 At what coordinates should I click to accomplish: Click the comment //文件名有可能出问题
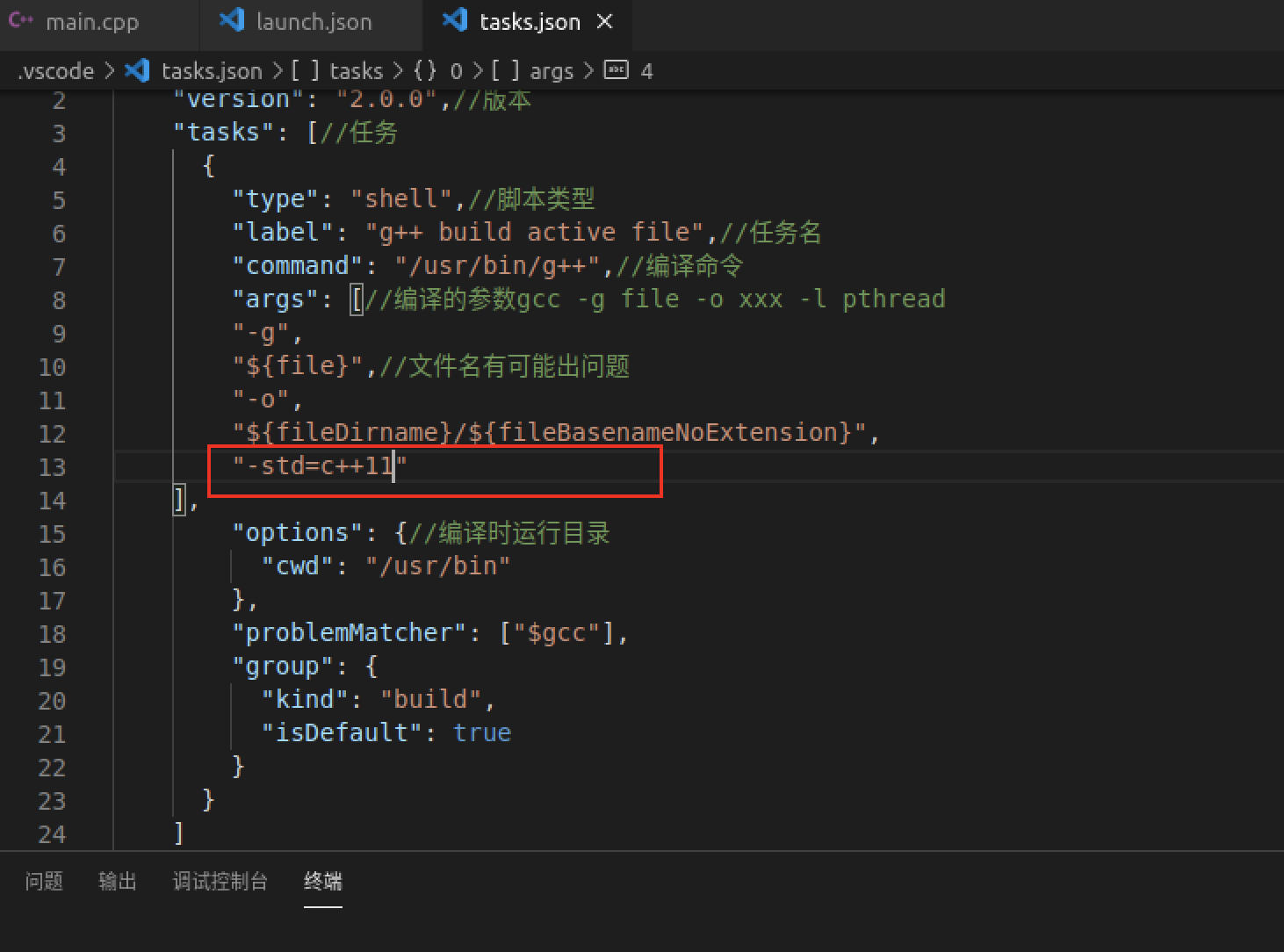tap(504, 365)
